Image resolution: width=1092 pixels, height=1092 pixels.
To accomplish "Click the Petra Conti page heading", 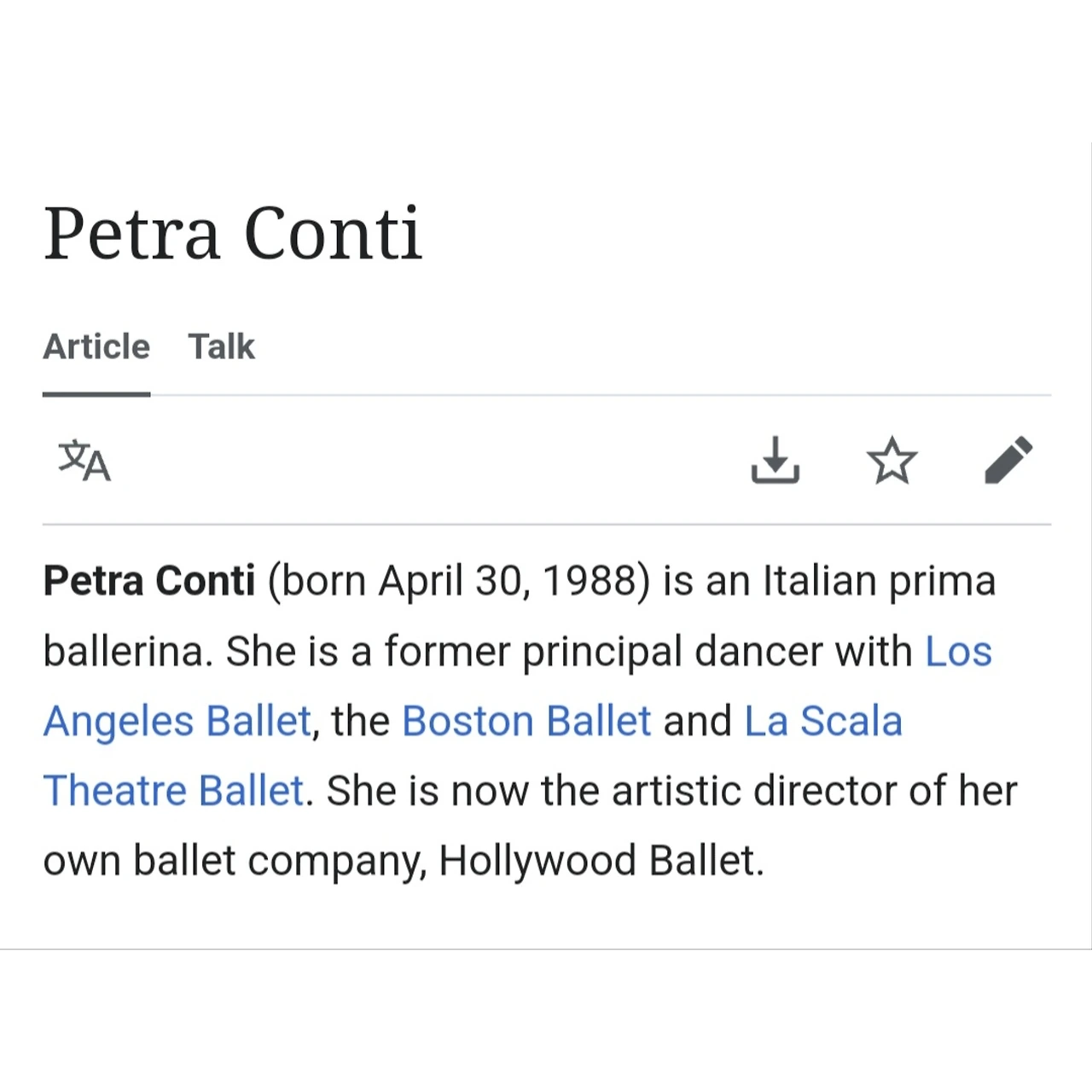I will (x=233, y=233).
